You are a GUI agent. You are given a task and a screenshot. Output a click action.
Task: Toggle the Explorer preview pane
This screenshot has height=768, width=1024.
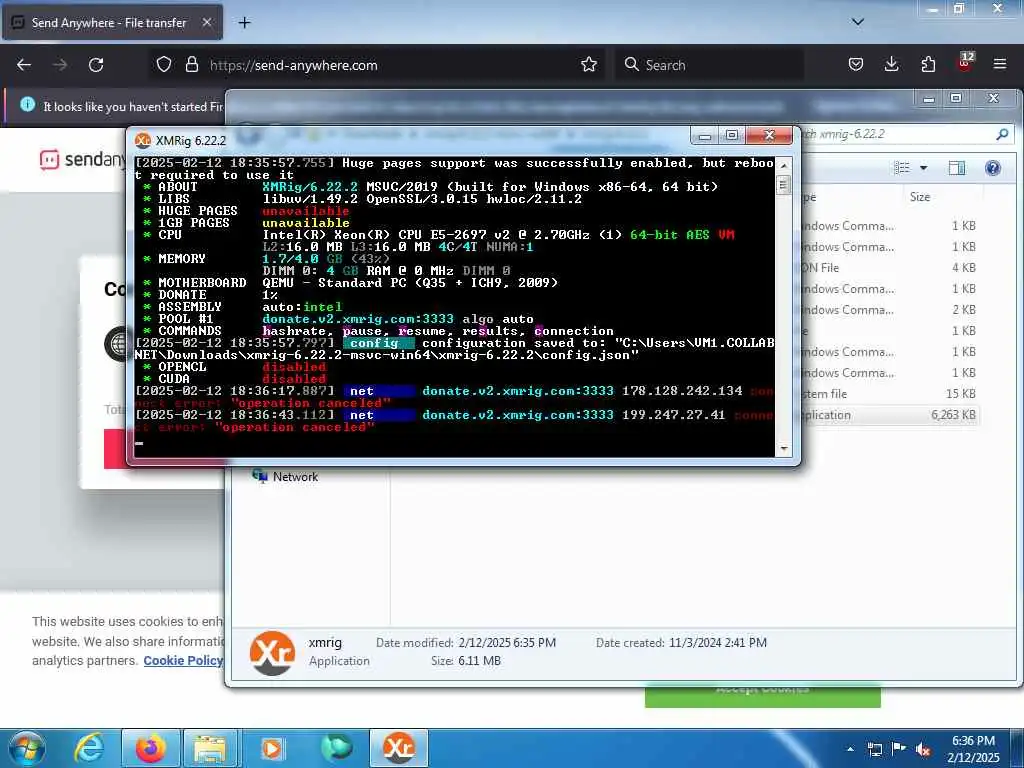click(x=957, y=168)
